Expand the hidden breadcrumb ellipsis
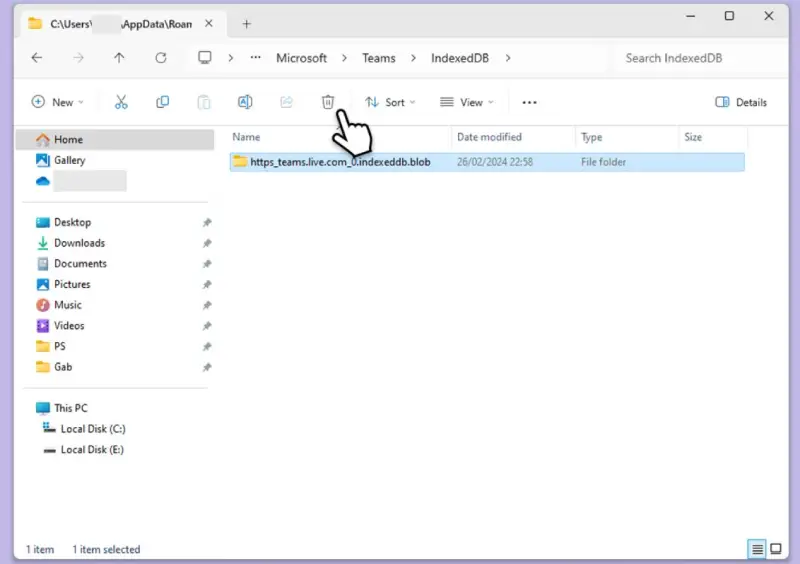The height and width of the screenshot is (564, 800). [256, 58]
